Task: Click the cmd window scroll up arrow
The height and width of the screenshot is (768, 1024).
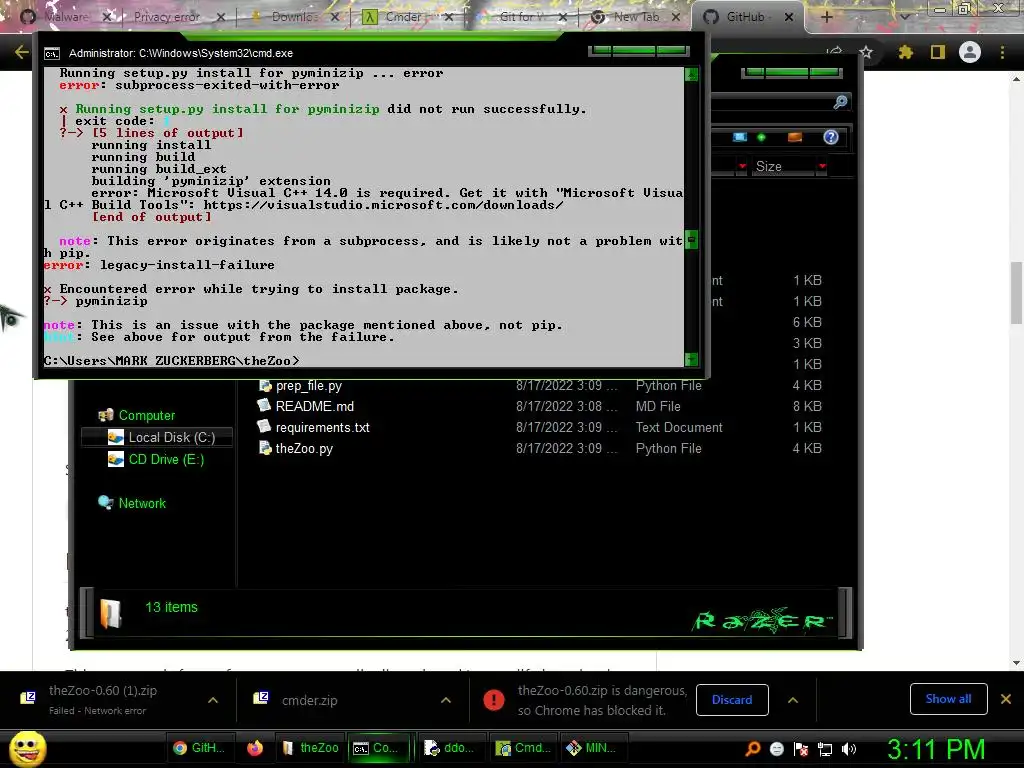Action: (691, 74)
